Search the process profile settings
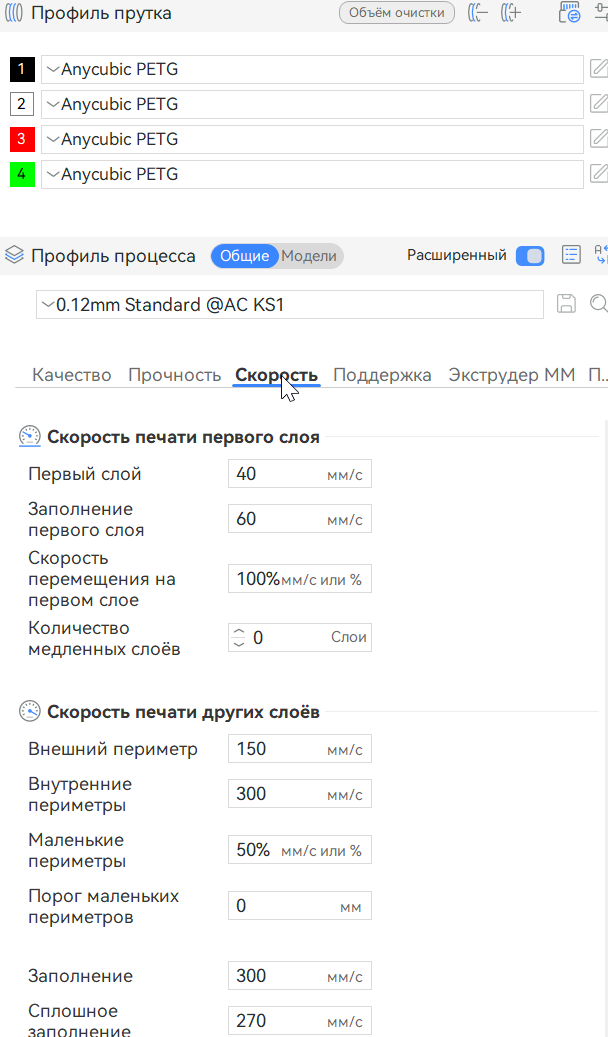Screen dimensions: 608x1037 (598, 304)
